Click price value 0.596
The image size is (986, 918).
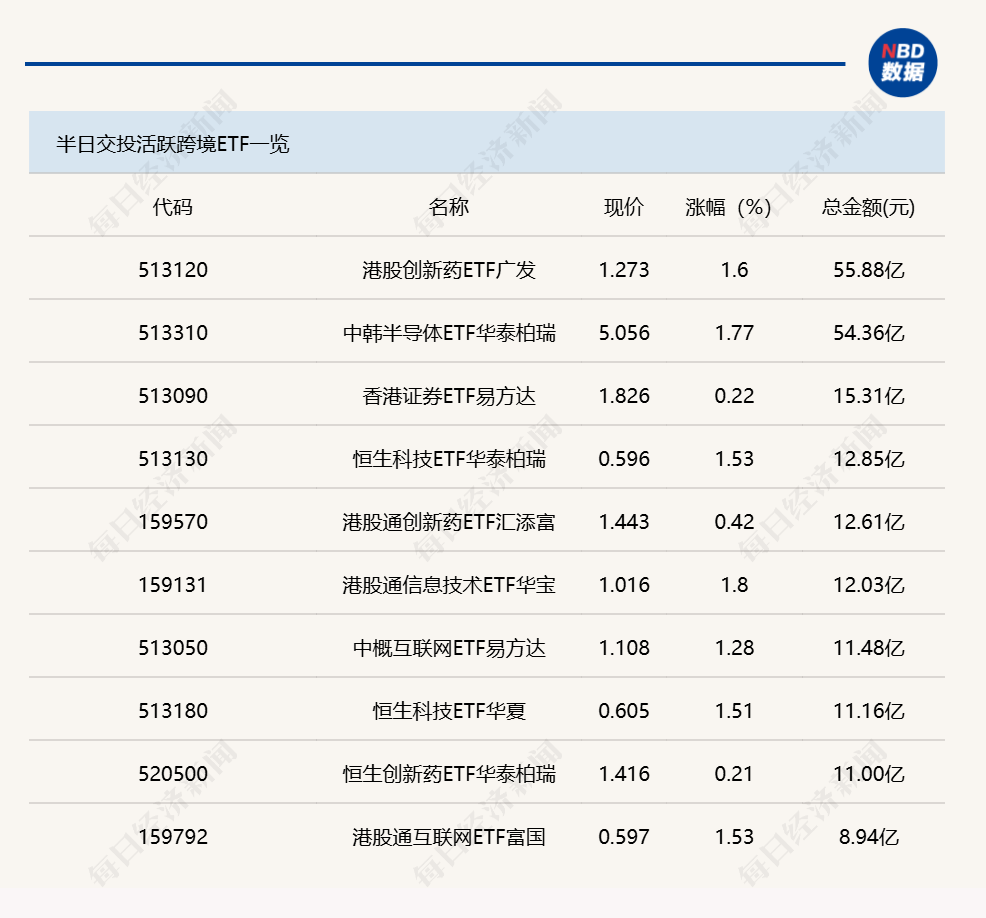[x=624, y=458]
